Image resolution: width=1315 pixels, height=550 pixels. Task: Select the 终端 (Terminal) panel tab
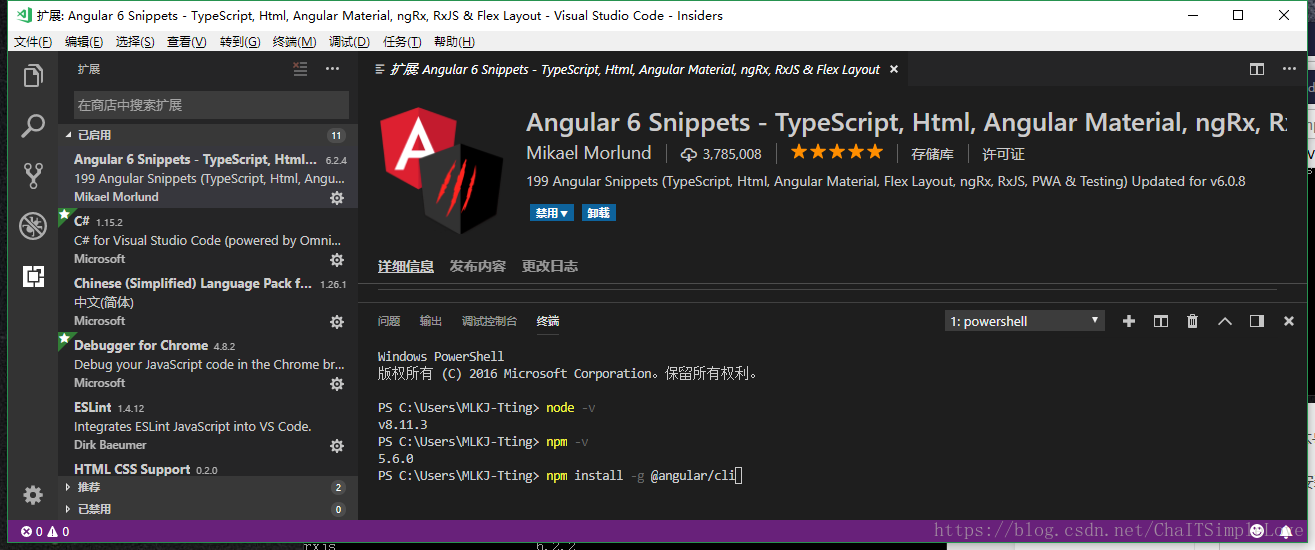tap(548, 321)
